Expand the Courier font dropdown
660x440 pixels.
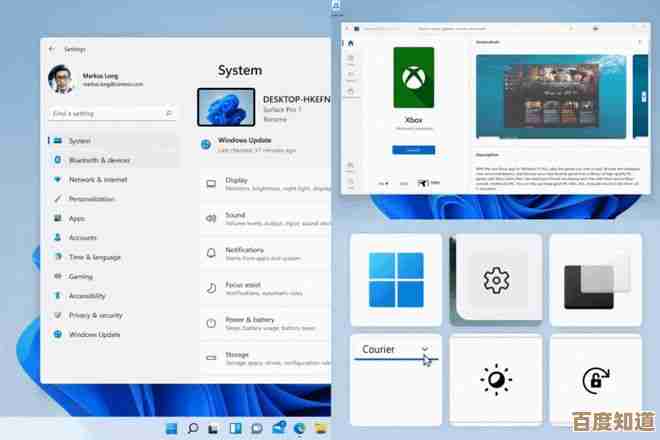click(425, 349)
